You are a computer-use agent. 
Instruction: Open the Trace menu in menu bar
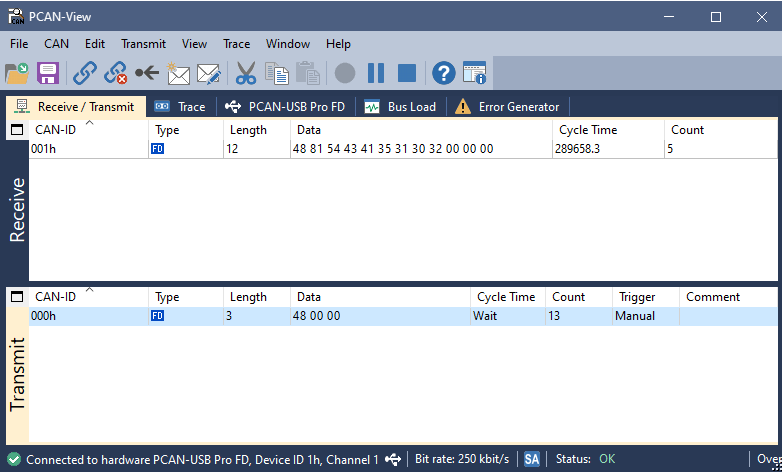coord(236,44)
